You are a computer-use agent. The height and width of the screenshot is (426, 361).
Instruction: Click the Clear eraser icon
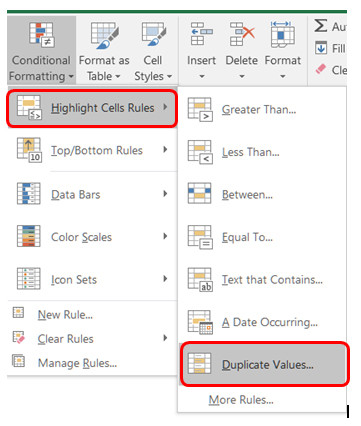click(321, 69)
